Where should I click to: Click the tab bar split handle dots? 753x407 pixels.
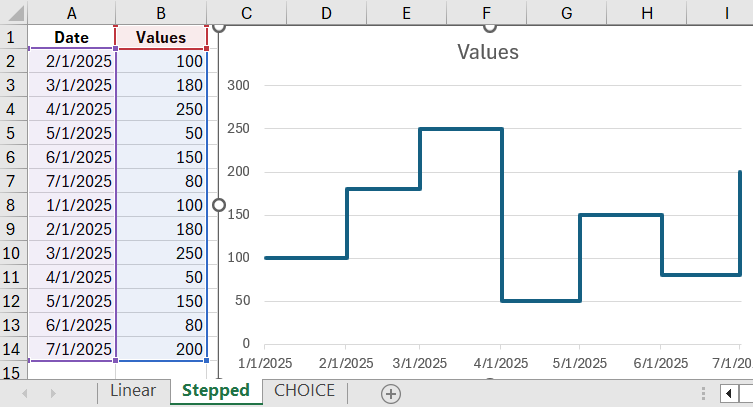pos(703,394)
